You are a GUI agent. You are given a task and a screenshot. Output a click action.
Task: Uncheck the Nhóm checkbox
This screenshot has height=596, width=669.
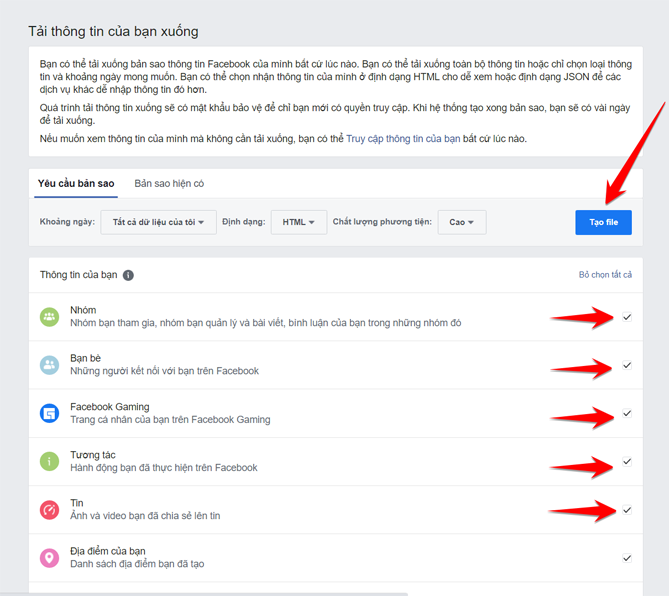tap(627, 317)
